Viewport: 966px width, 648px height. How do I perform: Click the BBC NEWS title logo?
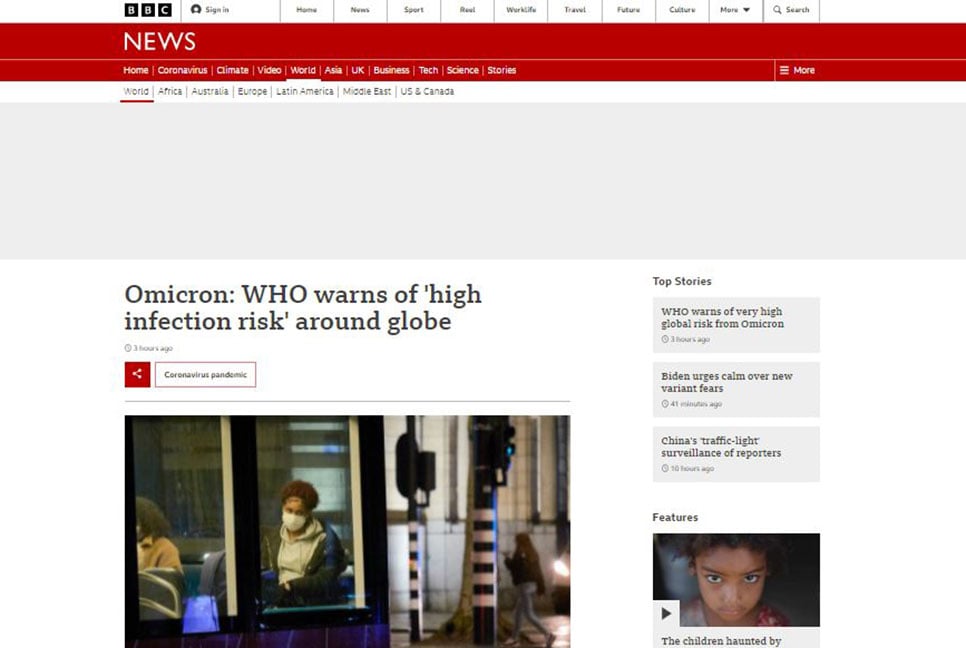click(159, 41)
